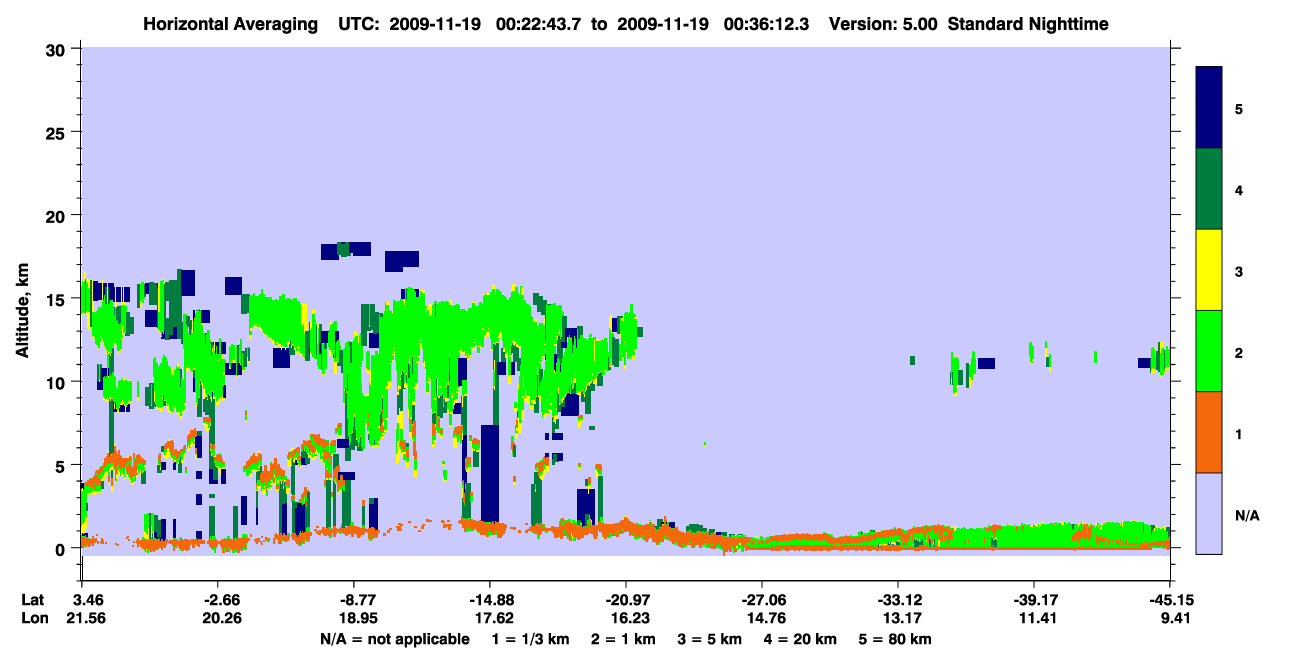Click latitude value -27.06
The height and width of the screenshot is (667, 1300).
click(x=762, y=600)
